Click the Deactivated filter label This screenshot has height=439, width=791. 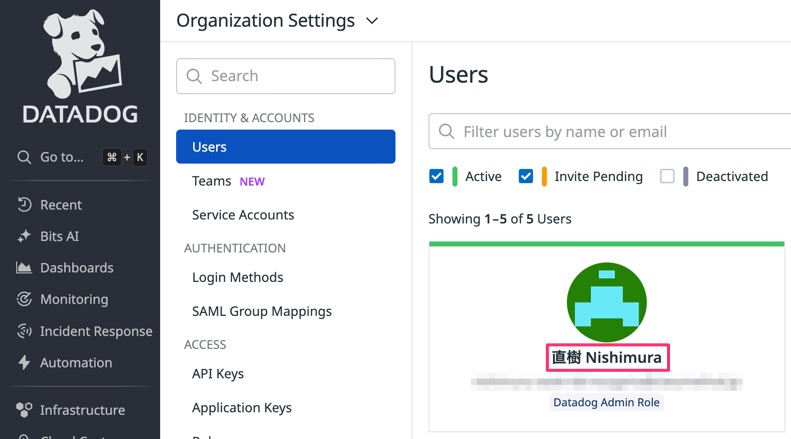pyautogui.click(x=732, y=176)
